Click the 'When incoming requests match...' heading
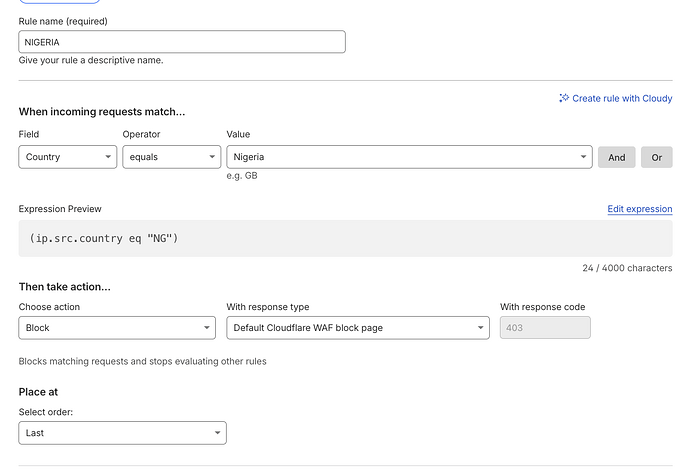 point(102,112)
